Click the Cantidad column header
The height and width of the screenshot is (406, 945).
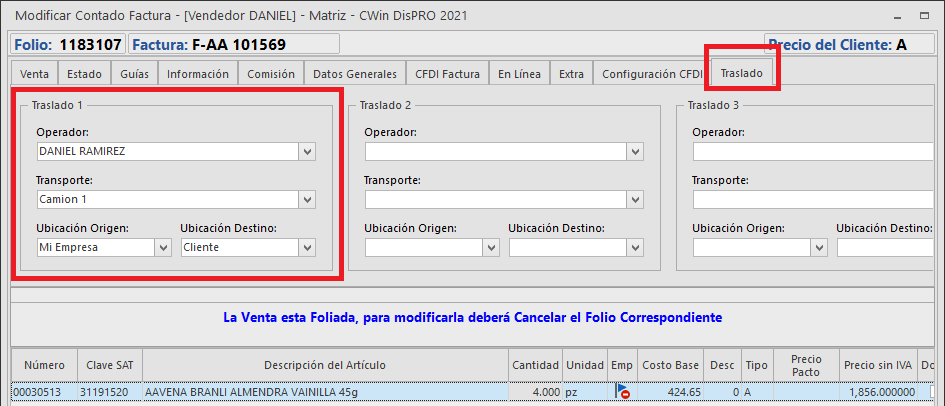[535, 365]
